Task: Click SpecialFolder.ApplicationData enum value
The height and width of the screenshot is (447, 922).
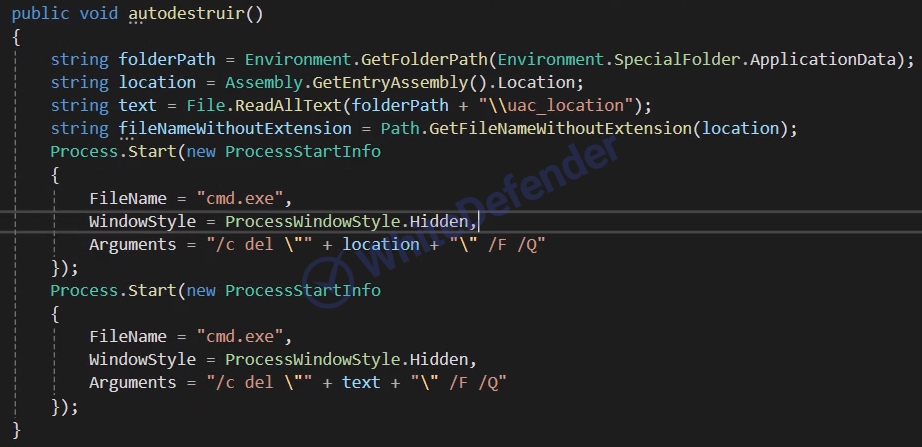Action: [x=758, y=59]
